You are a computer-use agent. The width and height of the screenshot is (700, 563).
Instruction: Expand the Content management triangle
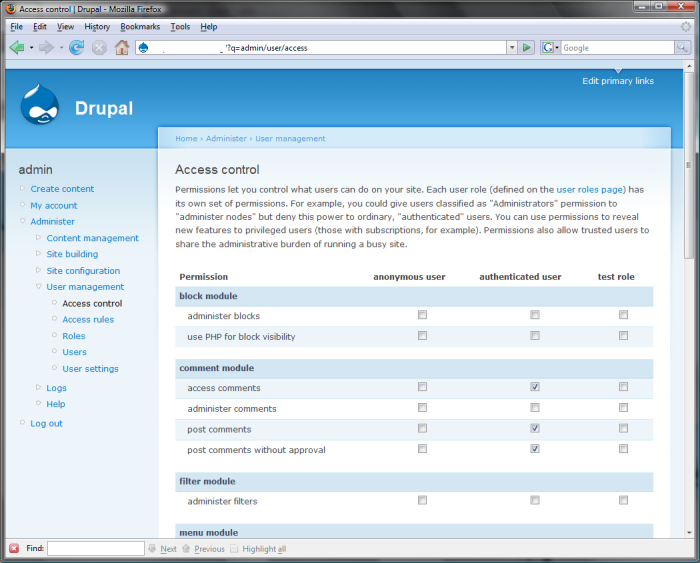(x=38, y=238)
